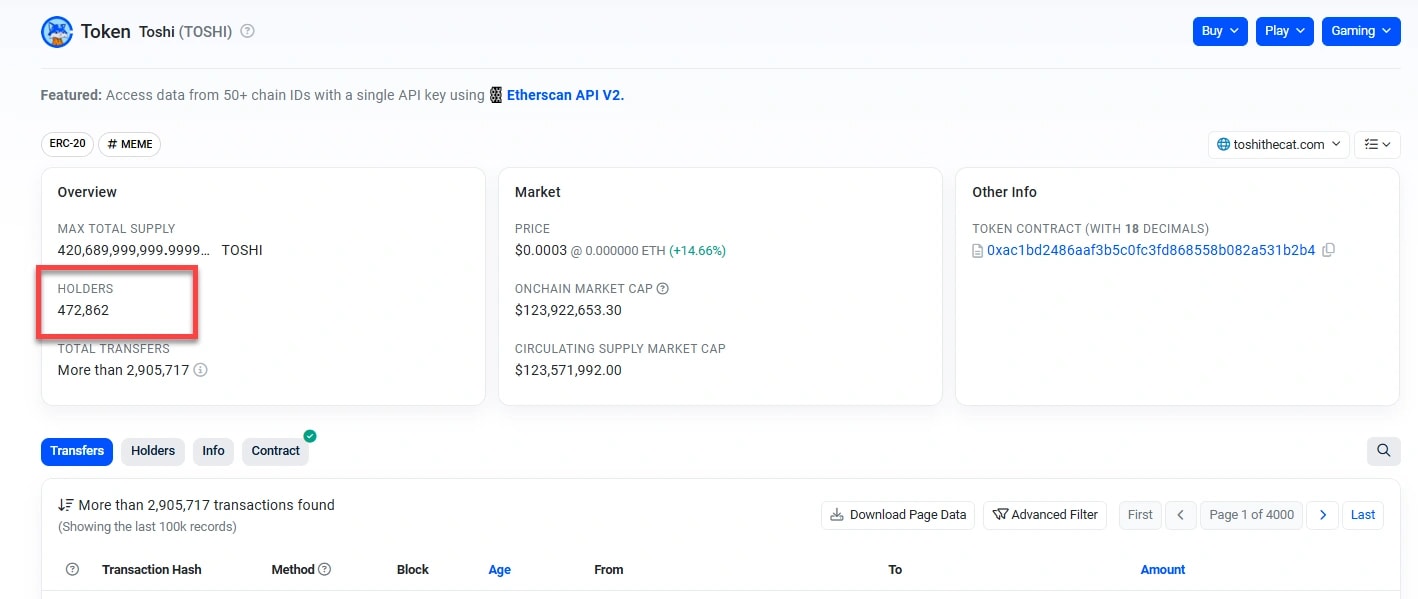Open the Gaming dropdown
The image size is (1418, 599).
[1360, 31]
